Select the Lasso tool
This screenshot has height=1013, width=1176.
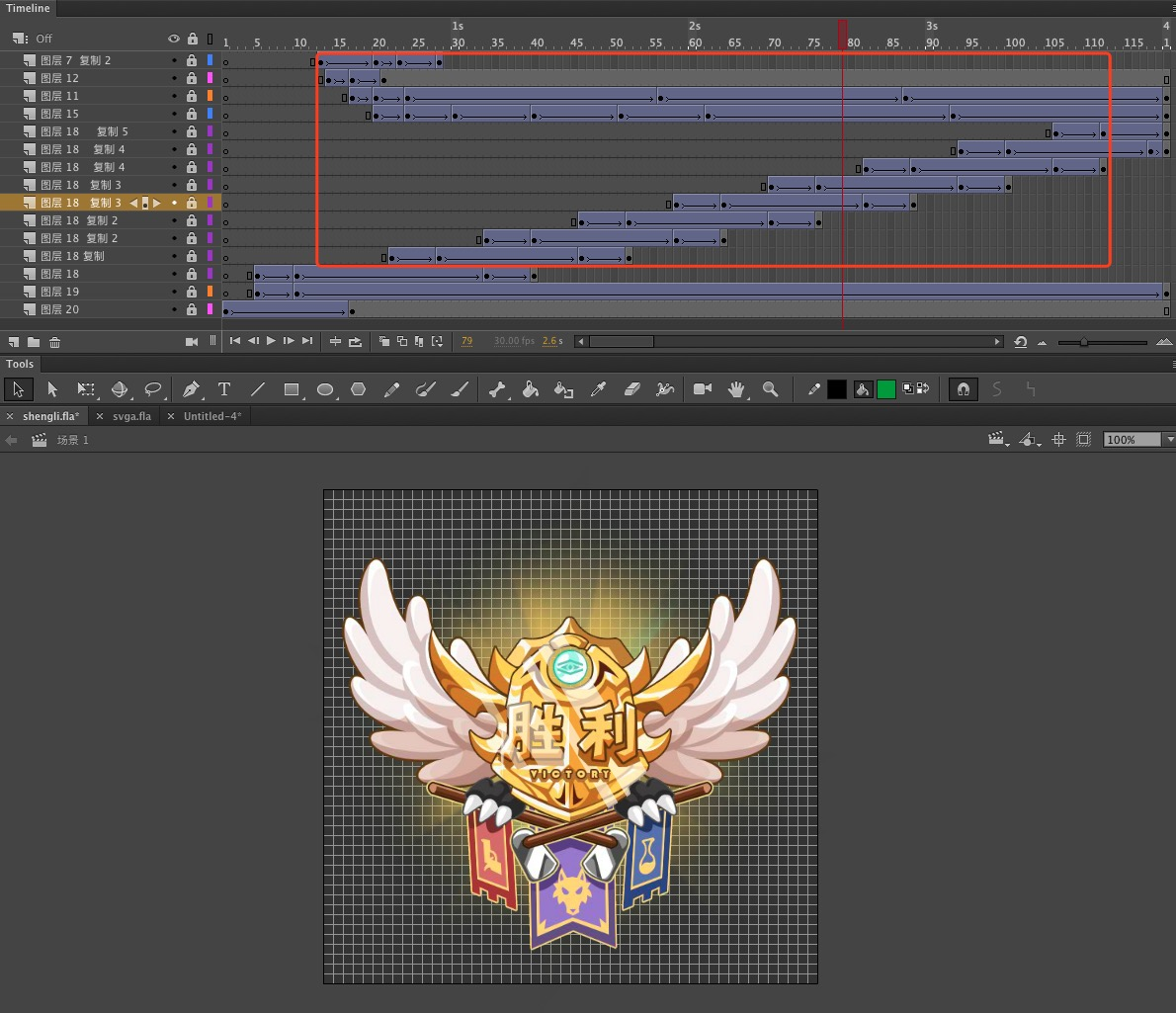point(153,389)
